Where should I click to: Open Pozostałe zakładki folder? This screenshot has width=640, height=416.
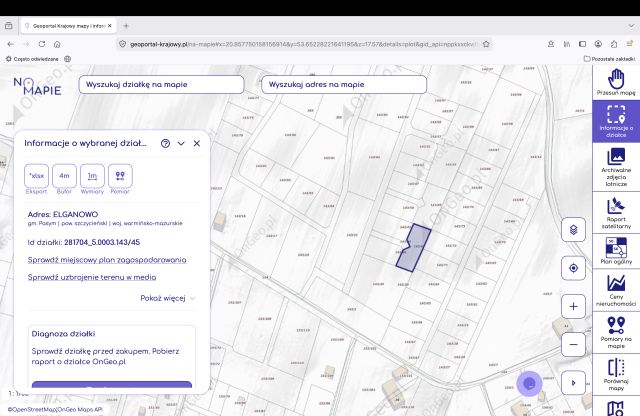[x=609, y=59]
